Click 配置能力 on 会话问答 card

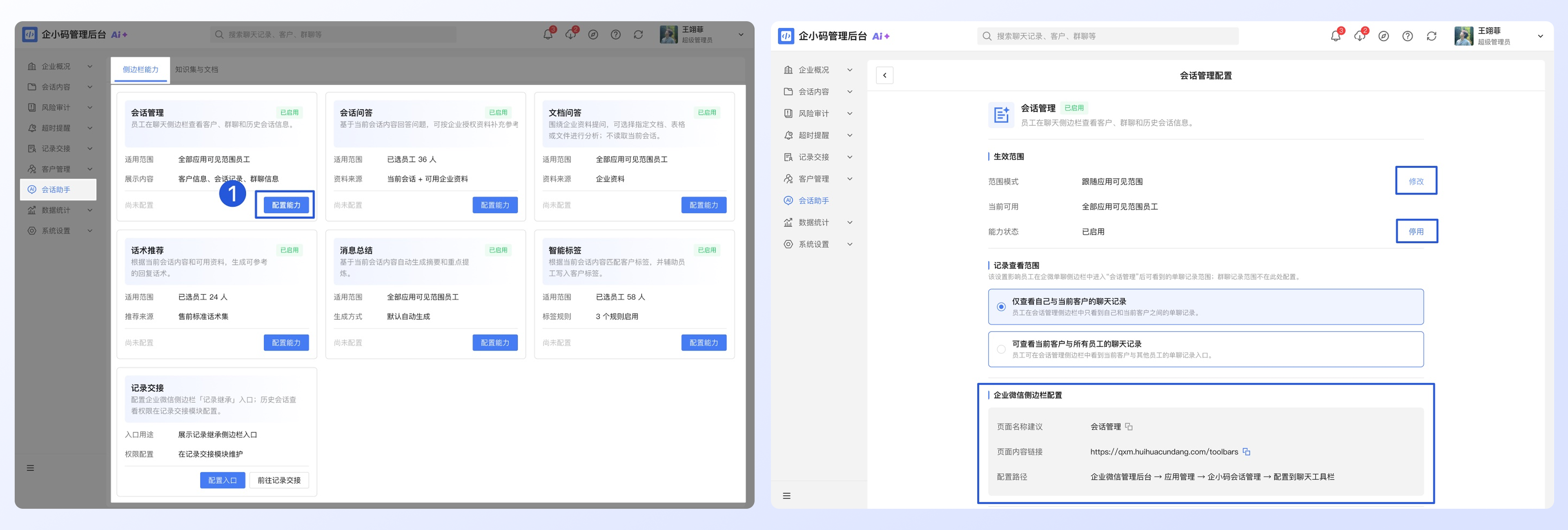[x=495, y=205]
